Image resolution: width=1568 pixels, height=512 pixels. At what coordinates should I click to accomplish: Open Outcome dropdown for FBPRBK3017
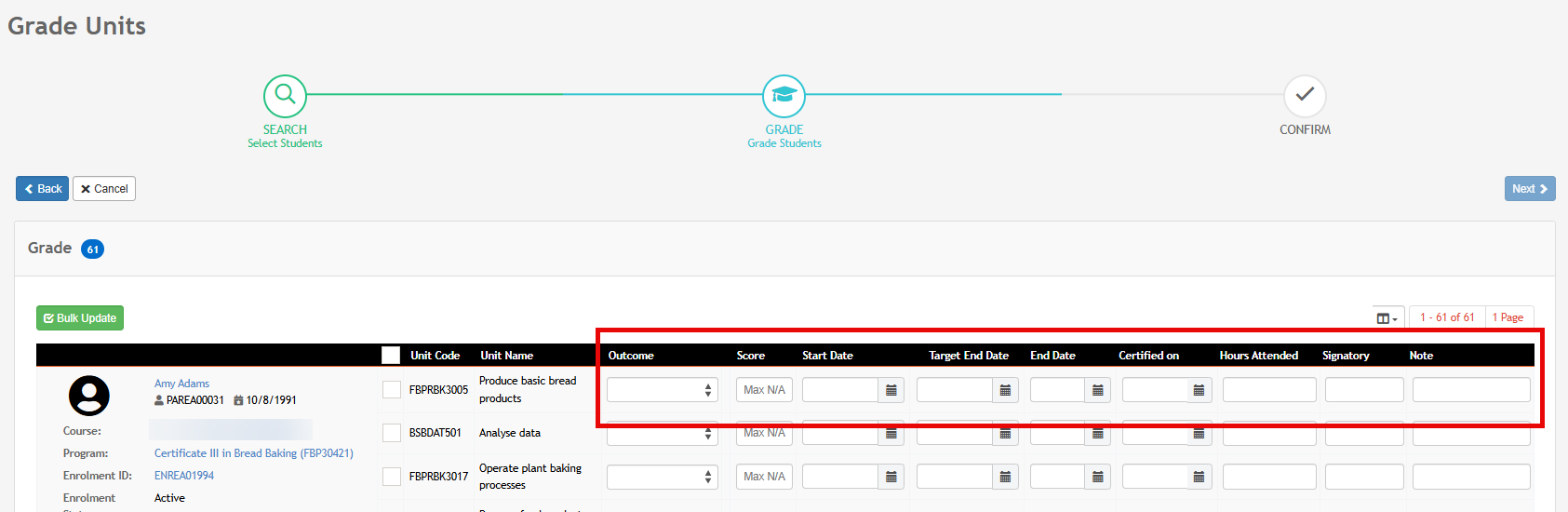(x=662, y=477)
